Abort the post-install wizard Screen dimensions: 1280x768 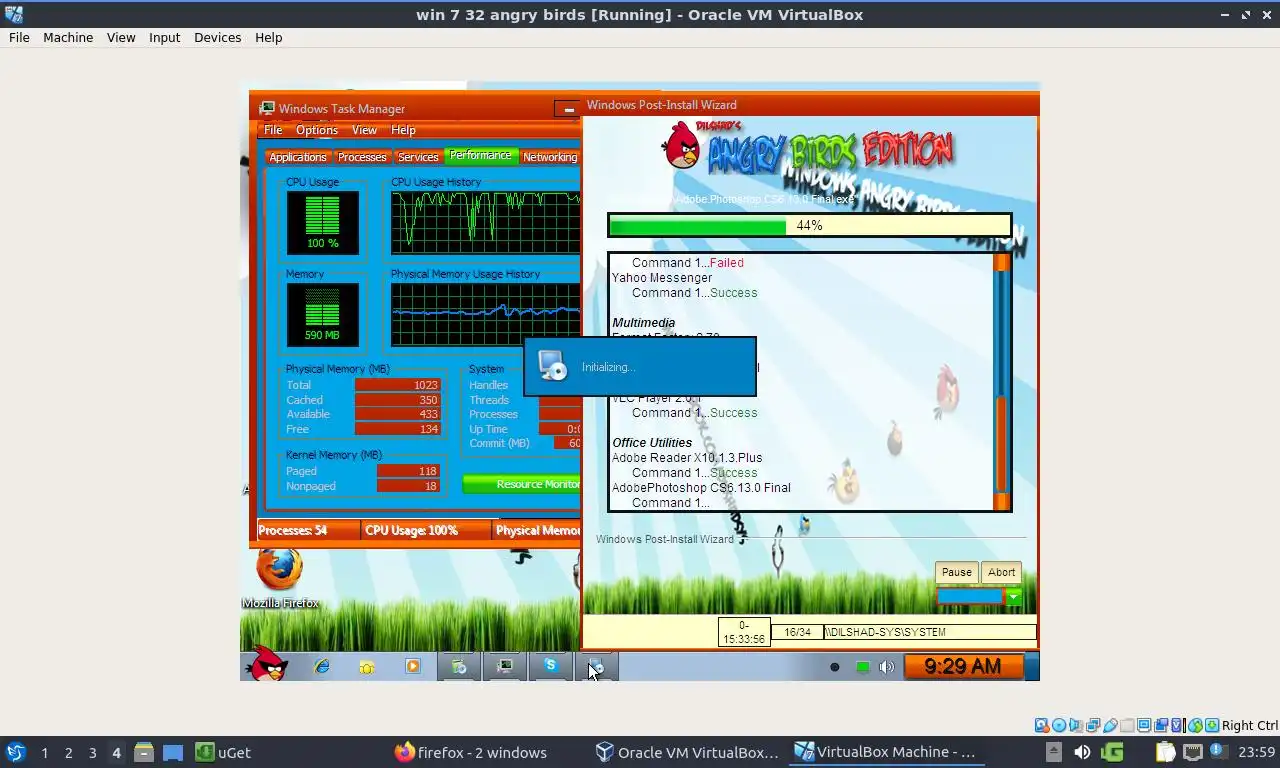1001,572
